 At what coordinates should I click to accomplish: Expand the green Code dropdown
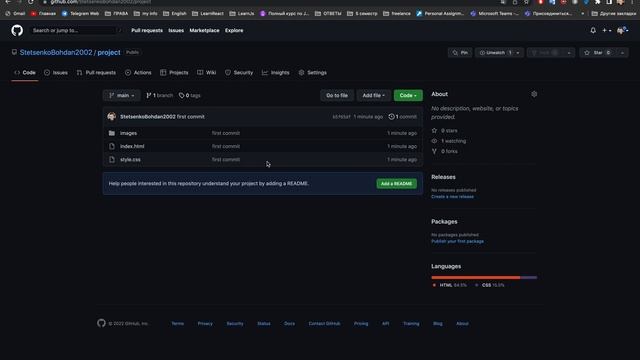click(408, 96)
